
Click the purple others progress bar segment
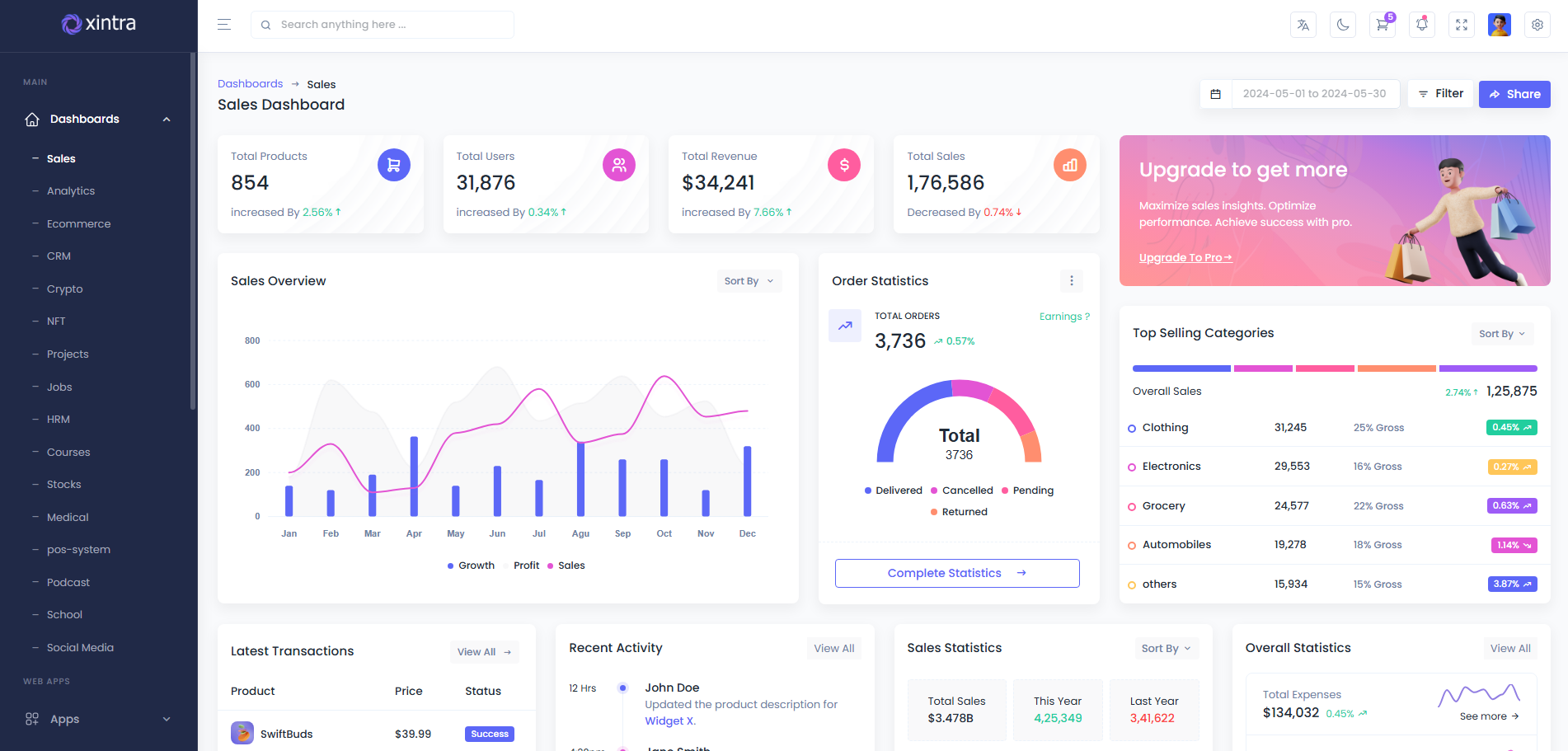click(x=1488, y=368)
